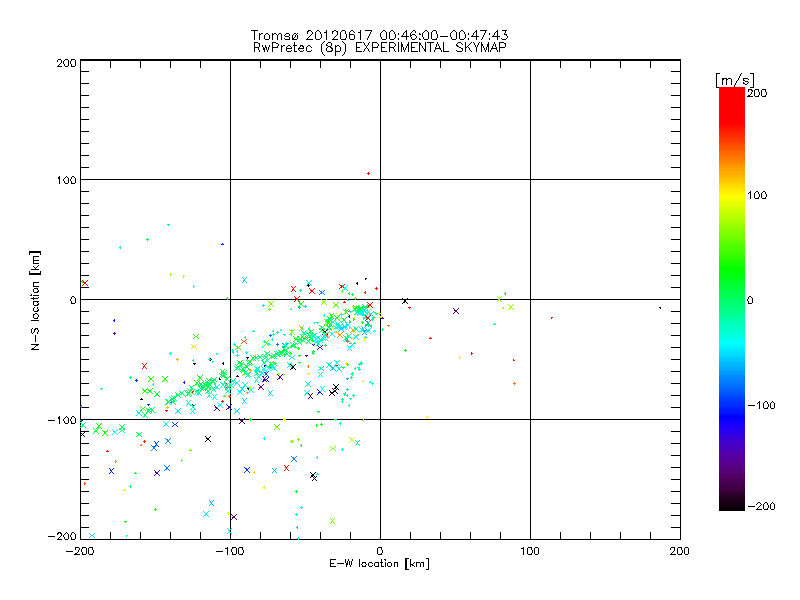Select the "E-W location [km]" axis label

pyautogui.click(x=380, y=563)
